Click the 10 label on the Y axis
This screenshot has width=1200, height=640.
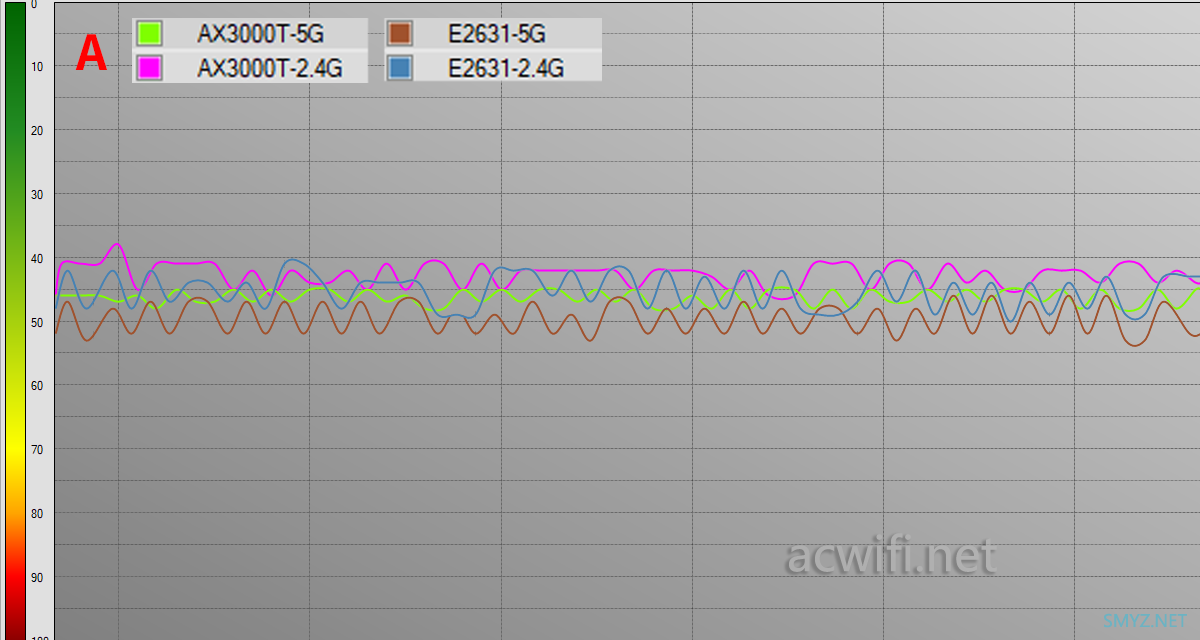tap(37, 67)
